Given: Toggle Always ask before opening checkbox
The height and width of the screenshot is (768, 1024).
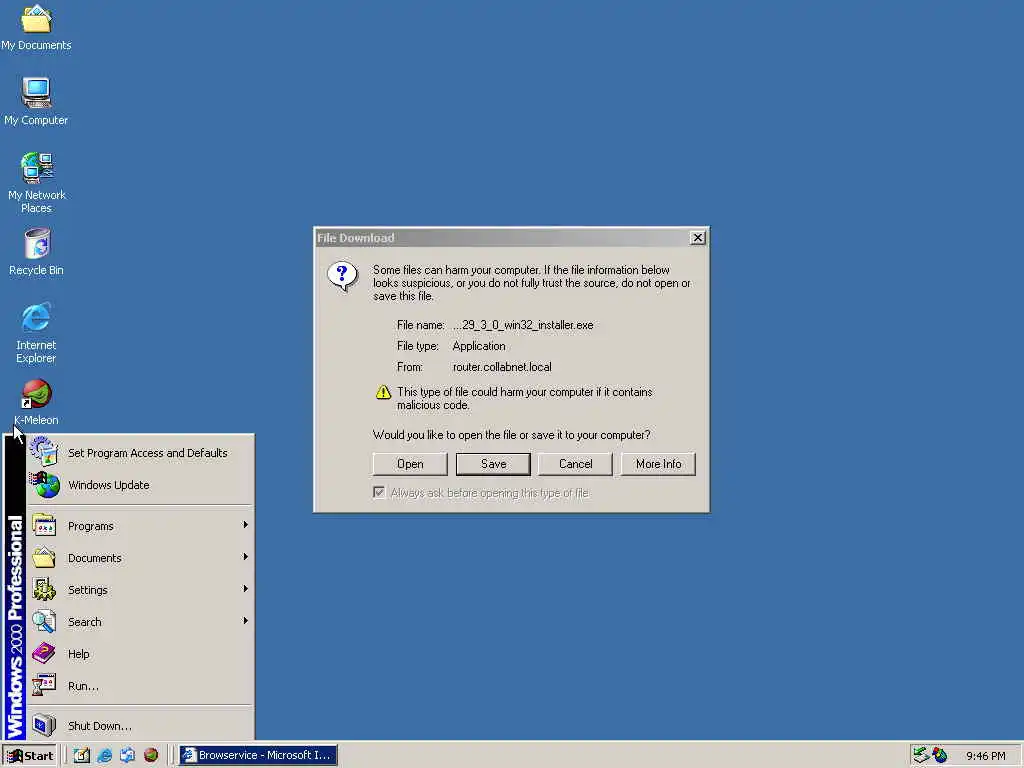Looking at the screenshot, I should pos(379,492).
